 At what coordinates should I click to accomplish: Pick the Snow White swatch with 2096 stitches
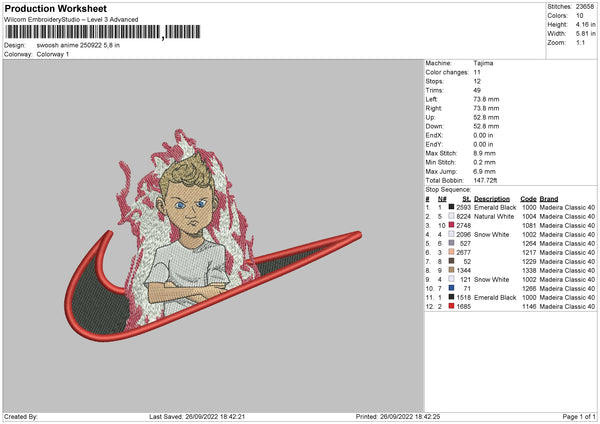[451, 234]
